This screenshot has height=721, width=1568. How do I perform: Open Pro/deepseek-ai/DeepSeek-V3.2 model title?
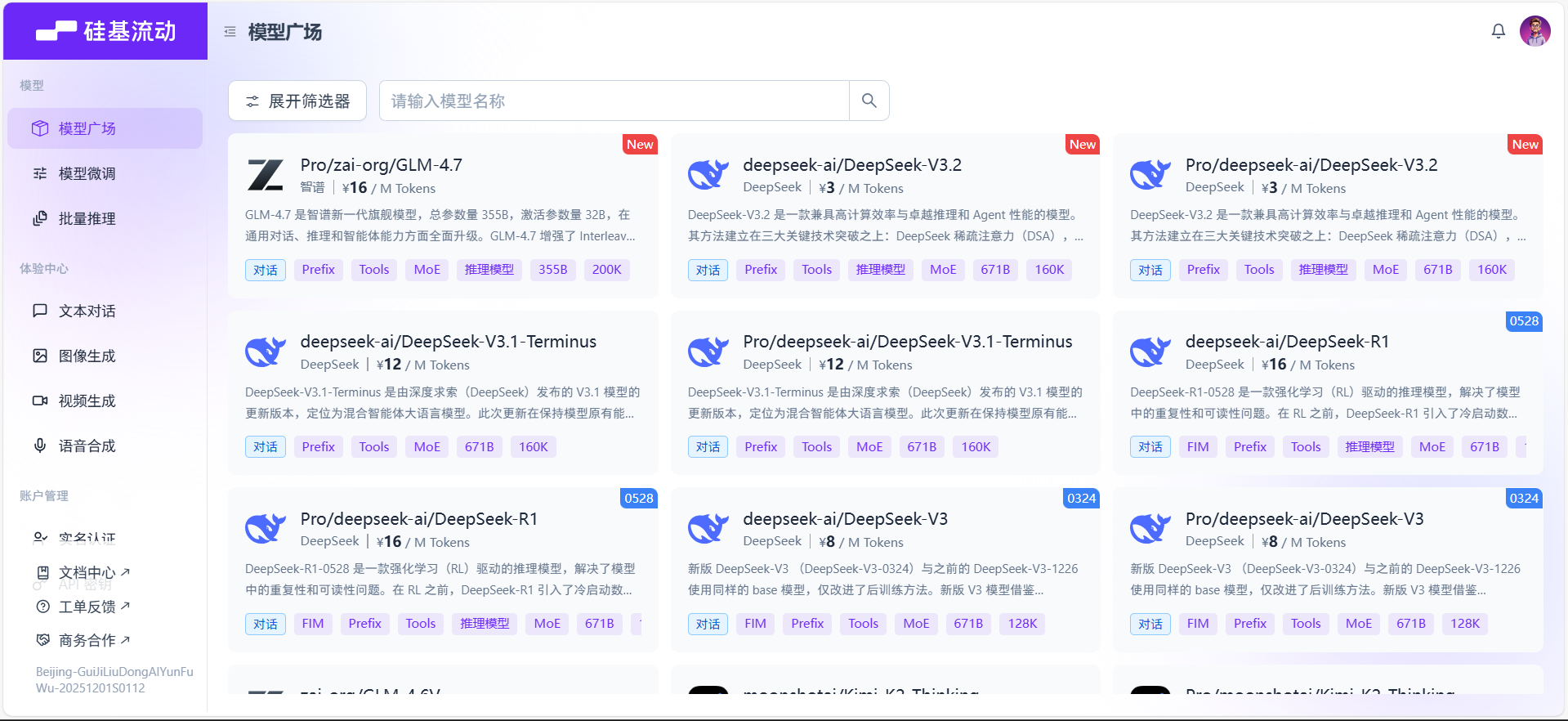(x=1311, y=165)
